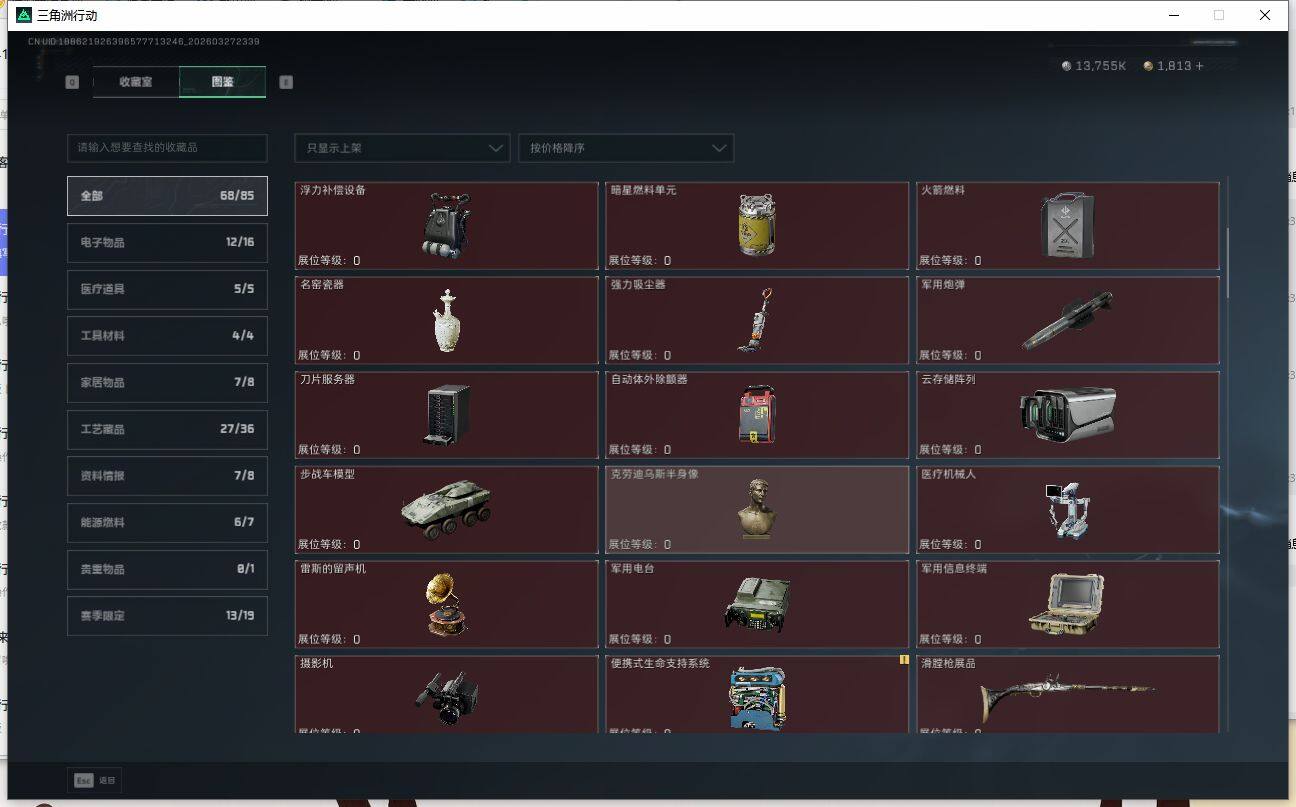Screen dimensions: 1296x807
Task: Select the 全部 category
Action: [167, 196]
